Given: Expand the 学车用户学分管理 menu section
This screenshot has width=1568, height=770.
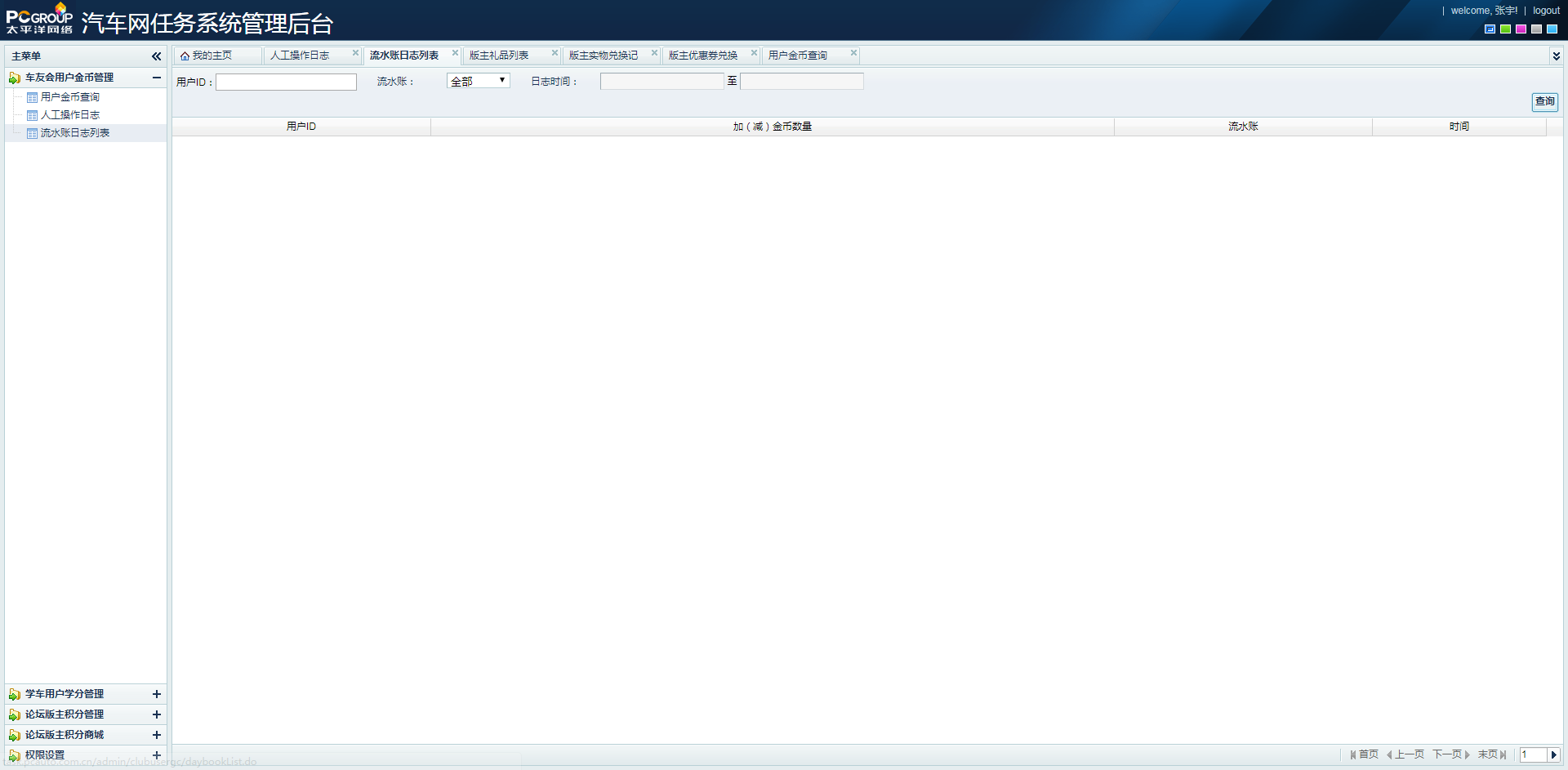Looking at the screenshot, I should tap(156, 694).
